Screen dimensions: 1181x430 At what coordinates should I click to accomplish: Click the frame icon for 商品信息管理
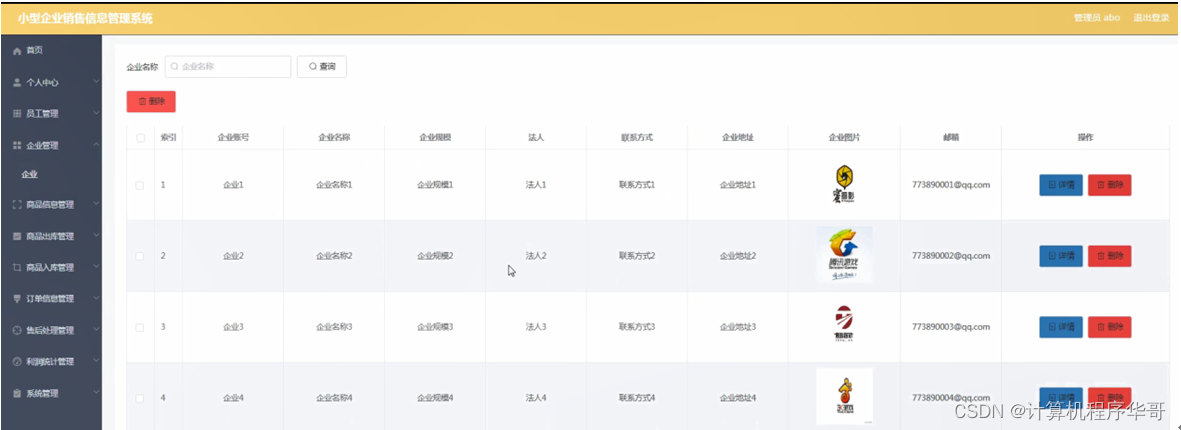pos(17,204)
